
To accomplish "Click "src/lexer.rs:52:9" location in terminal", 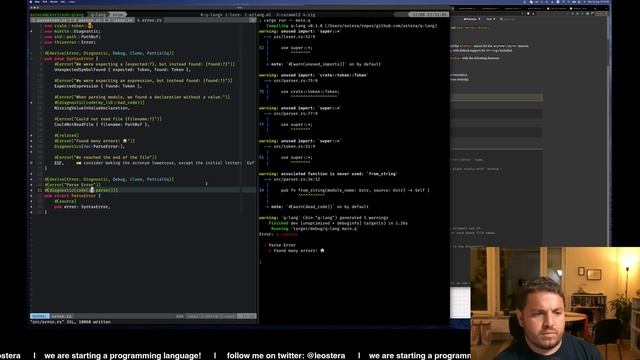I will click(x=294, y=37).
